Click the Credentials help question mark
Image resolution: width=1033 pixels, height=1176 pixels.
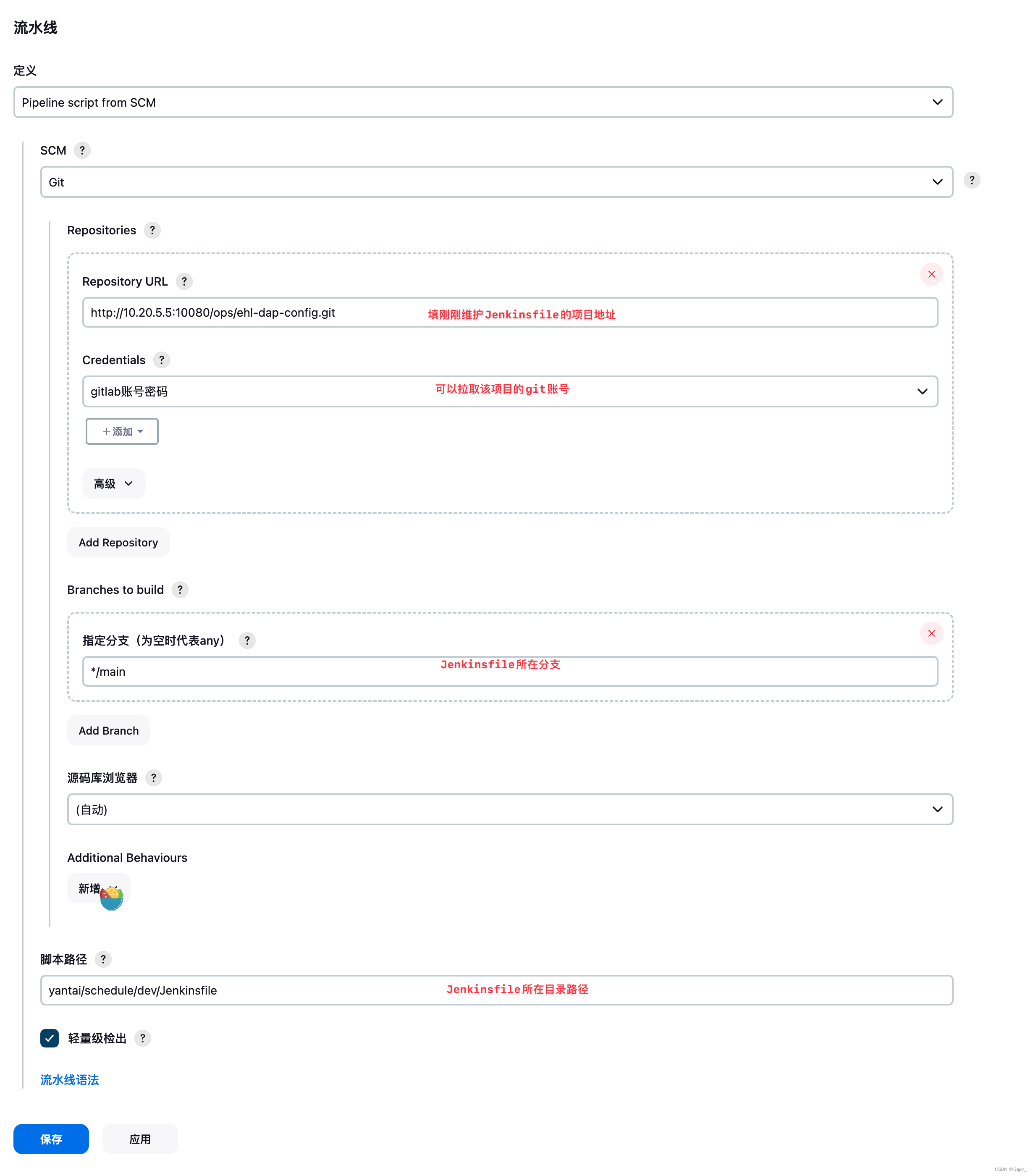[x=162, y=360]
